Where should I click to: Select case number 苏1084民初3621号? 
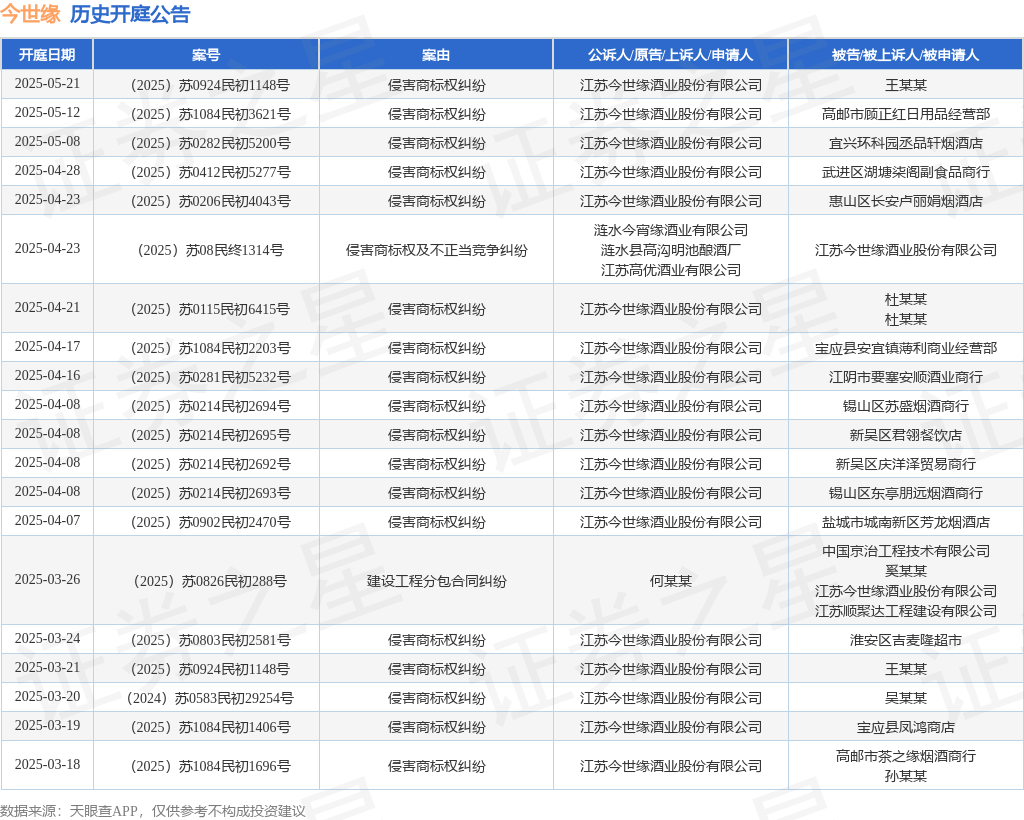pyautogui.click(x=210, y=114)
